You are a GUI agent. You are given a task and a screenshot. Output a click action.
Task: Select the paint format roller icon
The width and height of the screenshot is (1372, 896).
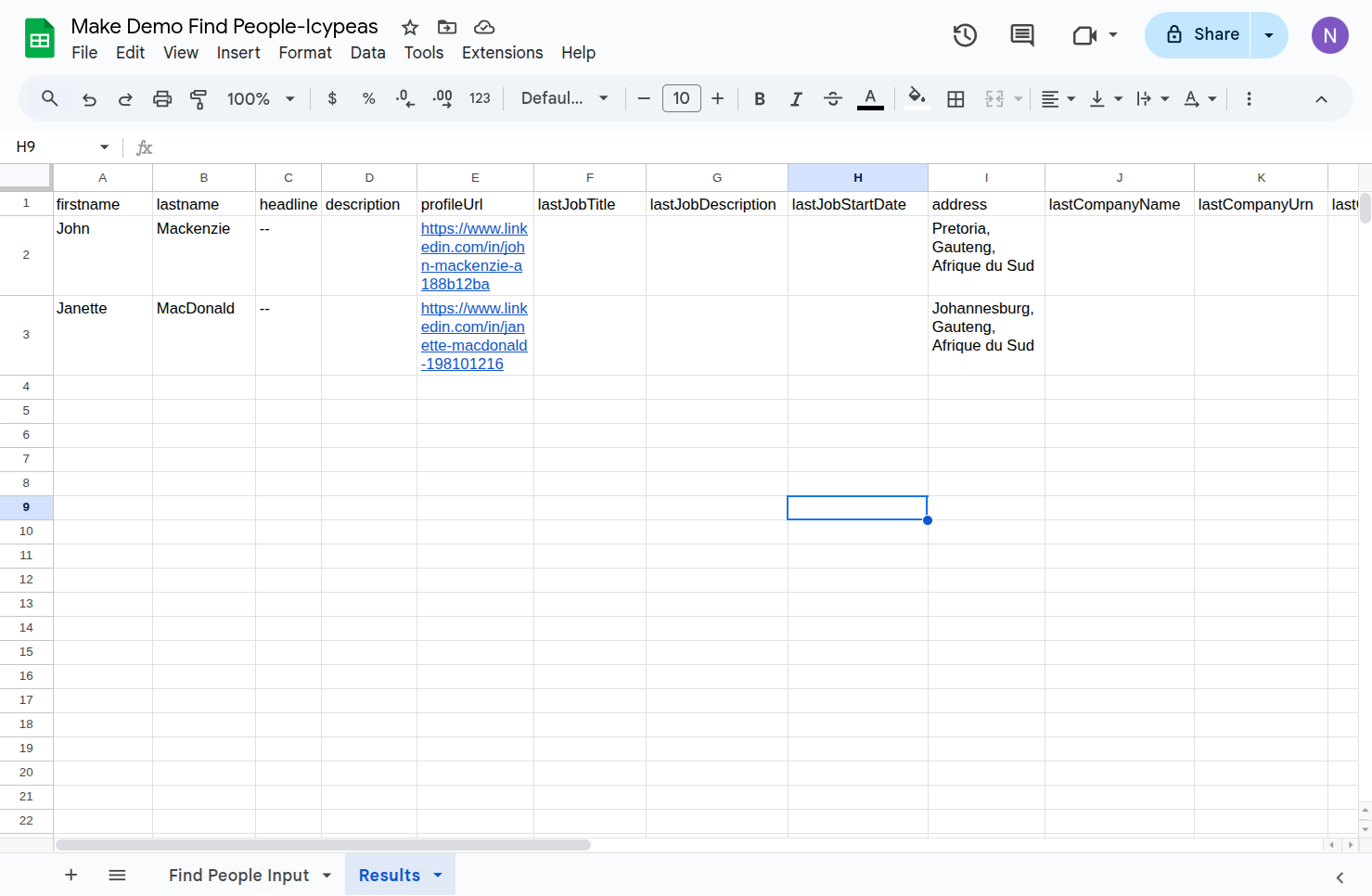point(199,98)
